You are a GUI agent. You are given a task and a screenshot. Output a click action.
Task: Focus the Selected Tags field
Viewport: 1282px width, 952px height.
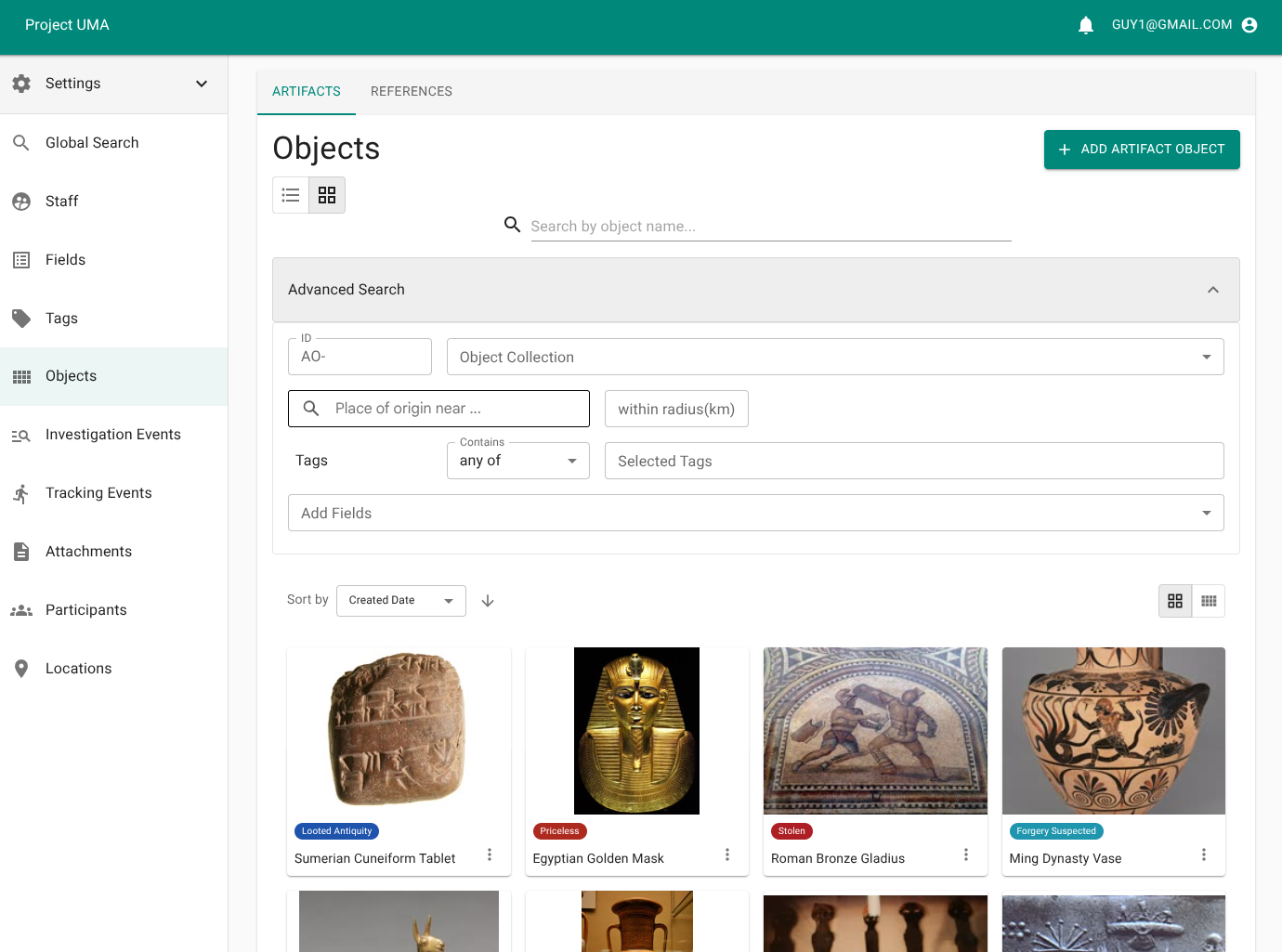click(914, 461)
